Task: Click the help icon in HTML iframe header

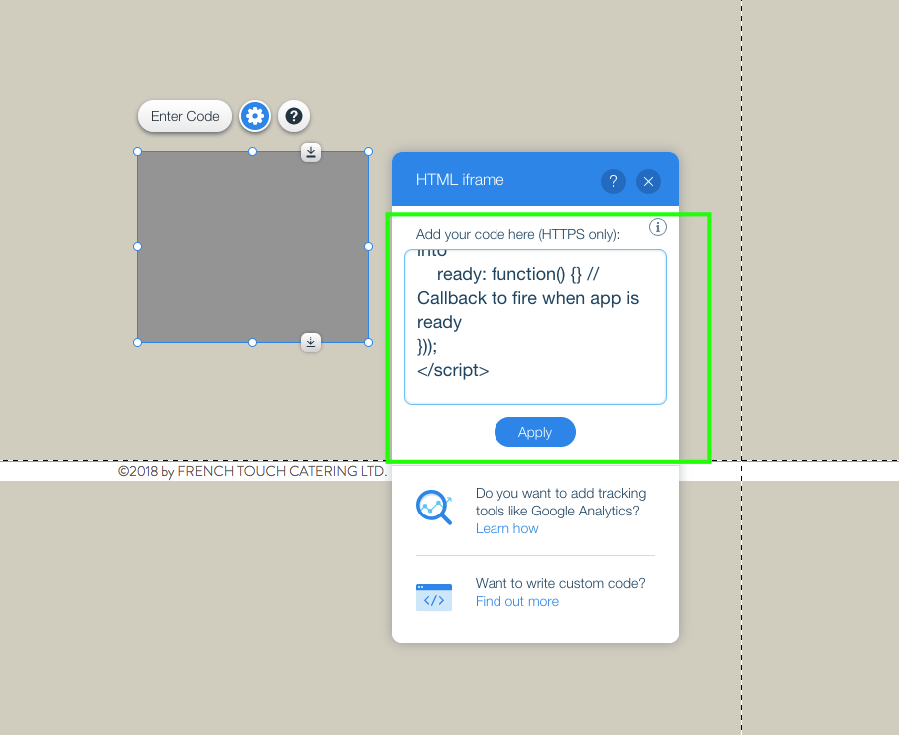Action: tap(613, 181)
